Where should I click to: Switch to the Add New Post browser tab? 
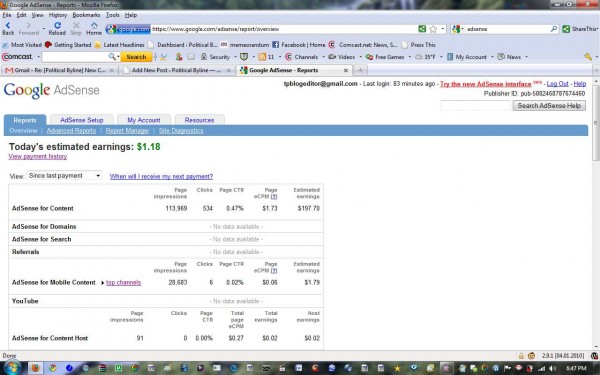point(176,70)
